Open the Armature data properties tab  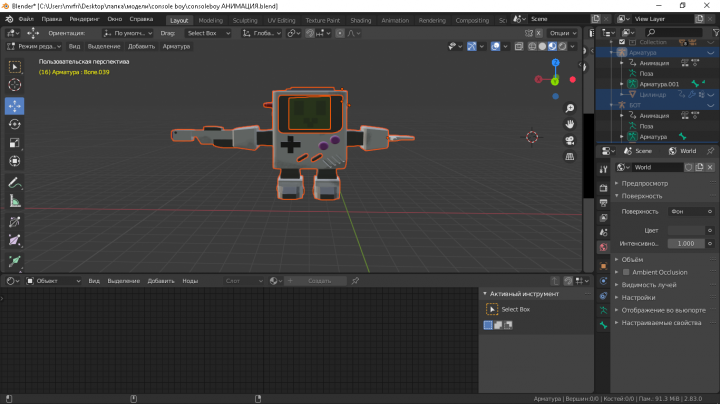(x=603, y=311)
